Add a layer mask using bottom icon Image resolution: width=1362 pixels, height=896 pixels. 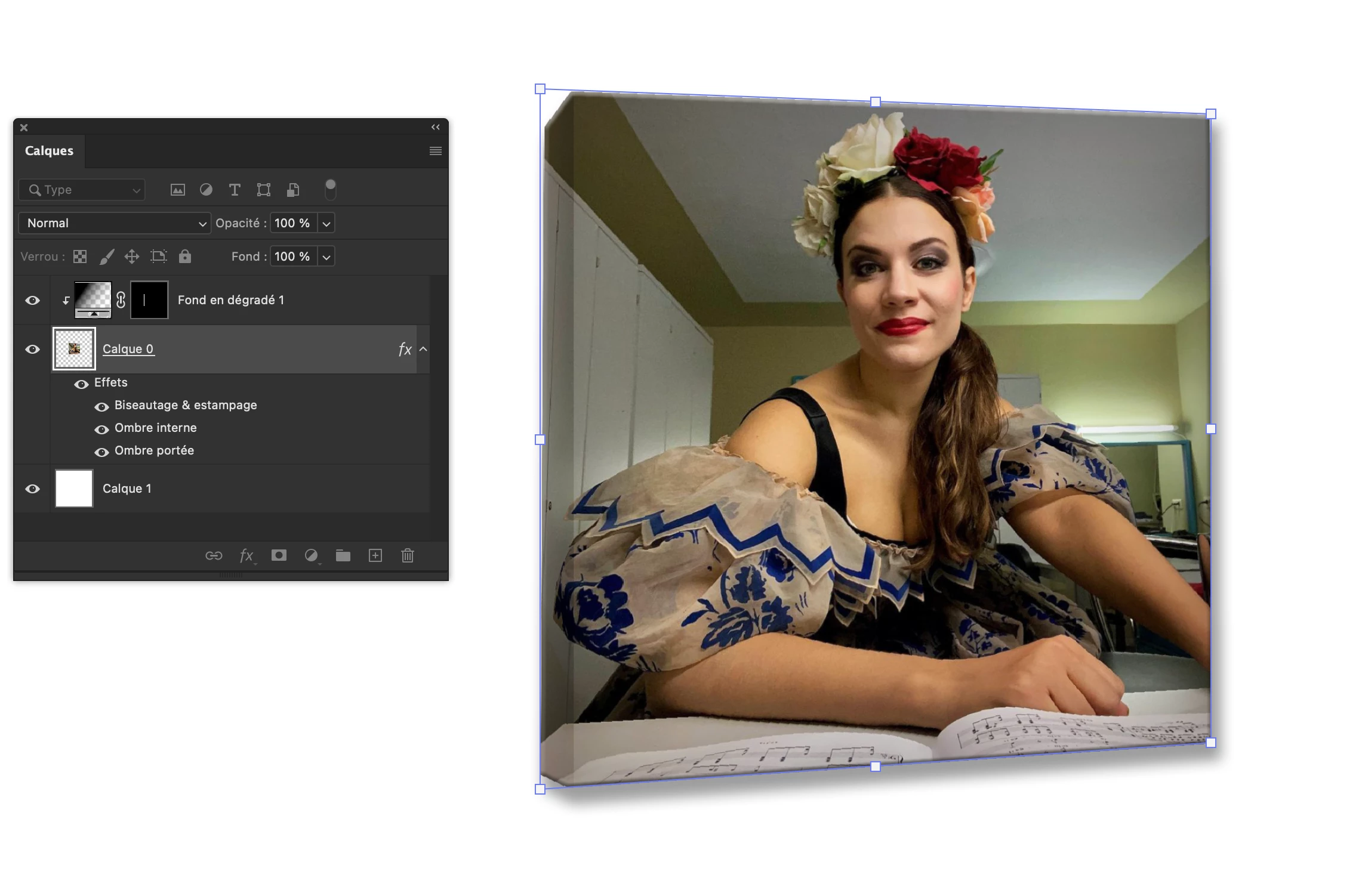coord(279,555)
